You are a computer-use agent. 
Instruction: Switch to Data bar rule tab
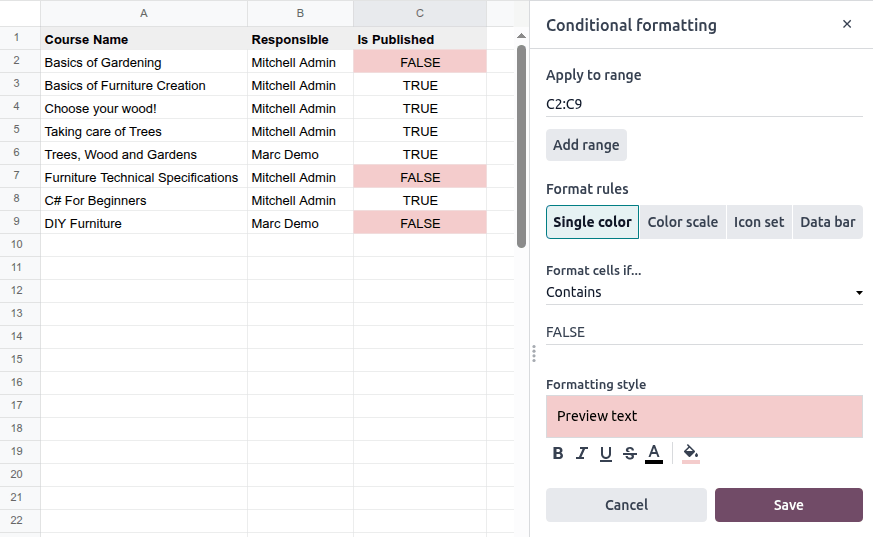(x=827, y=222)
